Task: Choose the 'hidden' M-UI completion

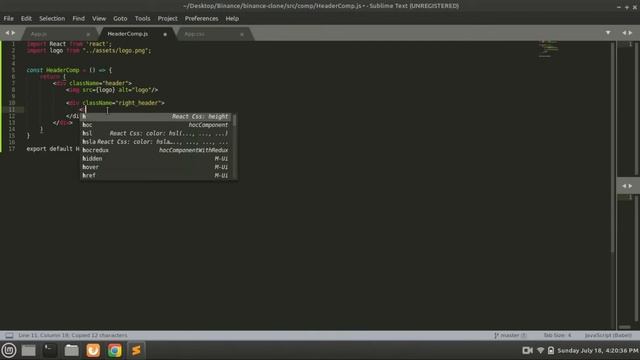Action: (x=157, y=158)
